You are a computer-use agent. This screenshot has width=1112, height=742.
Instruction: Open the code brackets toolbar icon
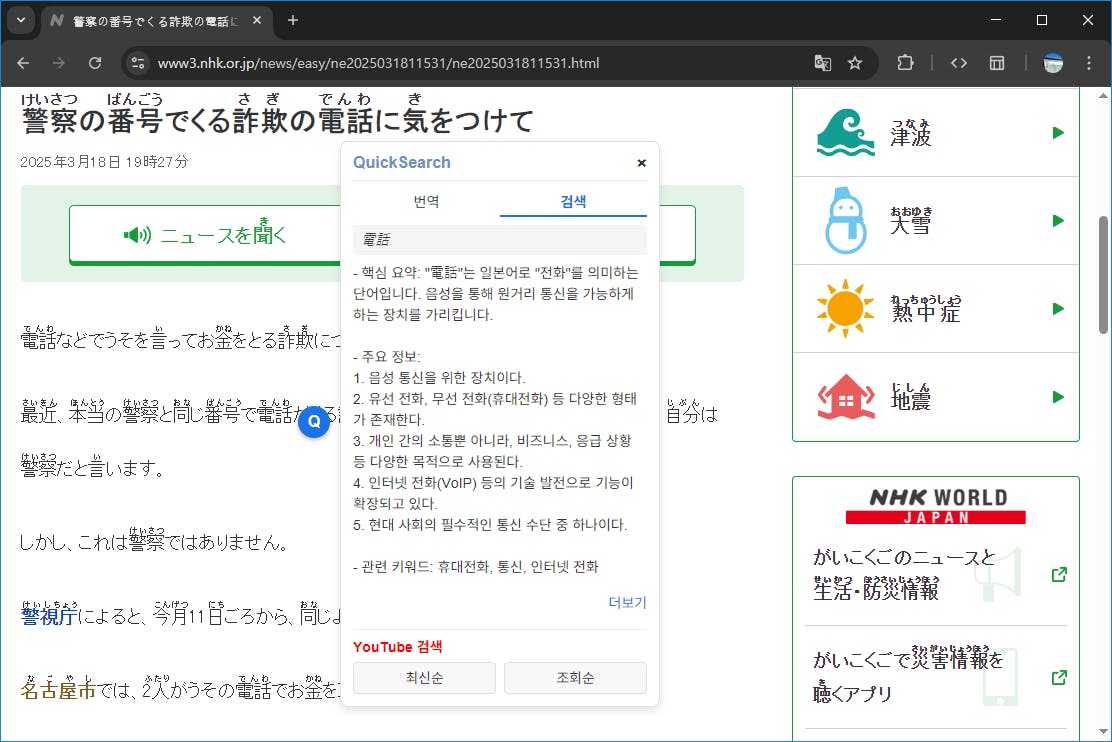pyautogui.click(x=959, y=63)
